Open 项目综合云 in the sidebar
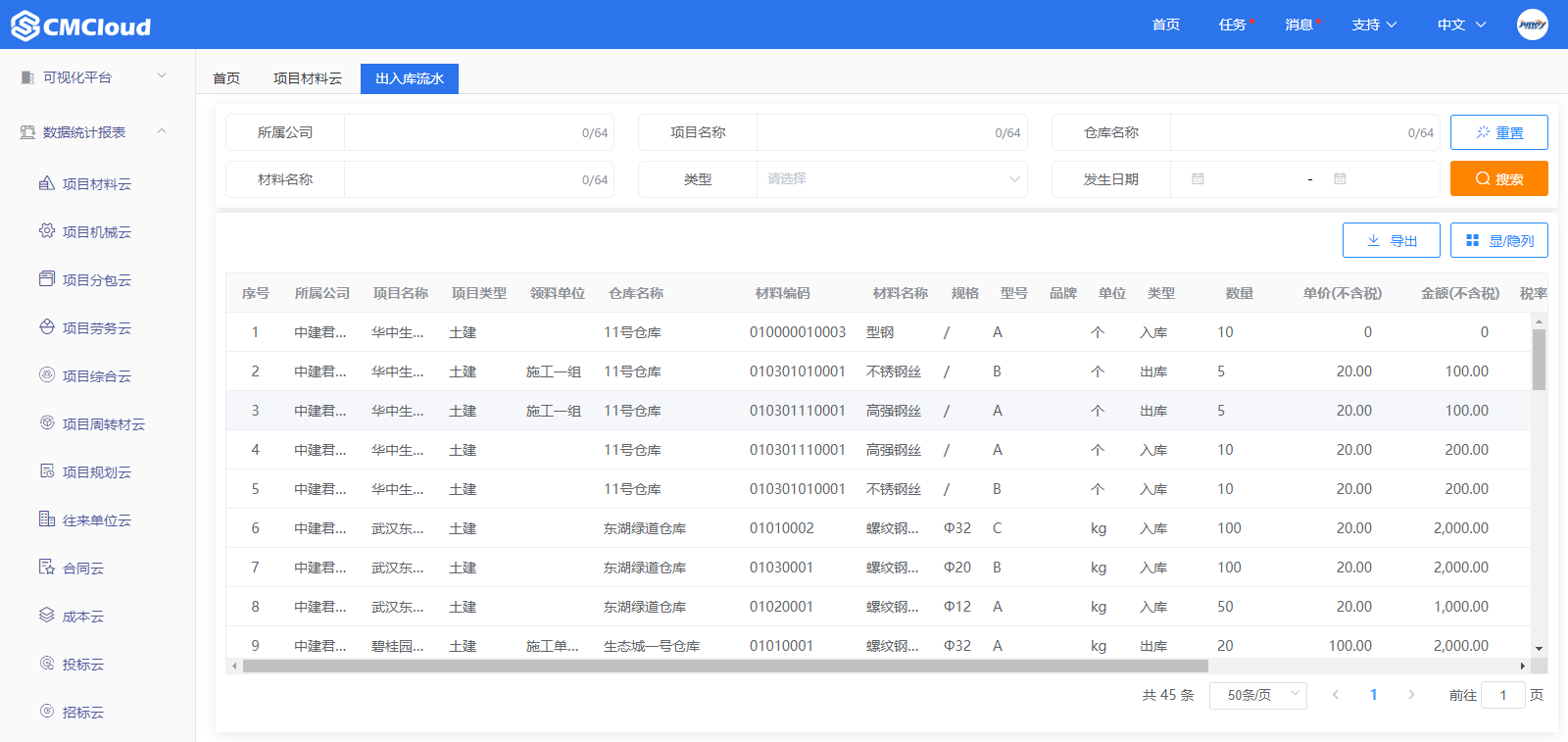 click(97, 376)
